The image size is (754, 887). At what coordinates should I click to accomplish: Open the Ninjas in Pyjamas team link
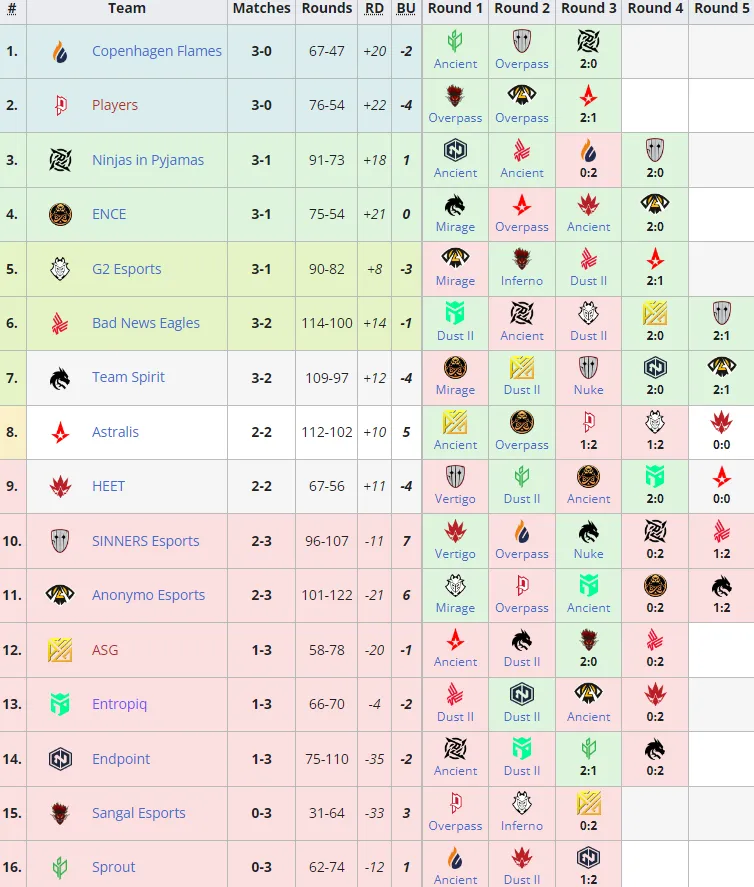point(148,160)
